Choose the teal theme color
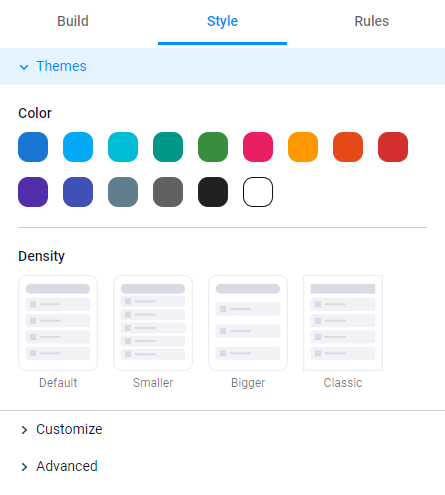 [168, 147]
